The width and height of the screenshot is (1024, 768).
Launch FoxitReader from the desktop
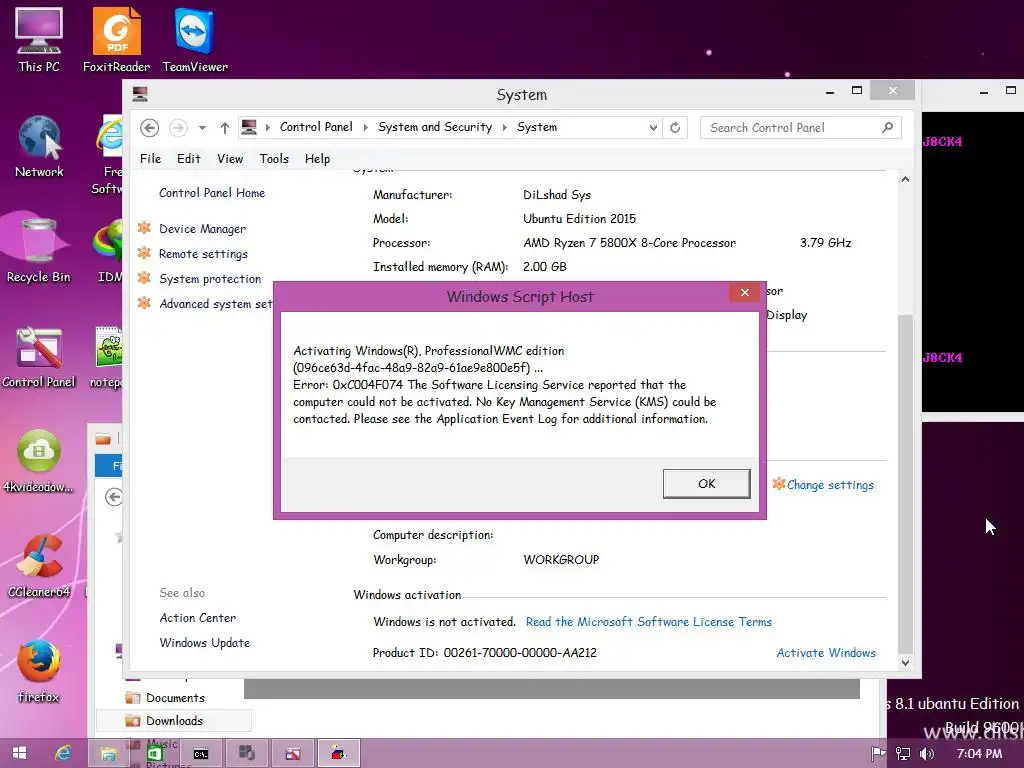point(116,40)
